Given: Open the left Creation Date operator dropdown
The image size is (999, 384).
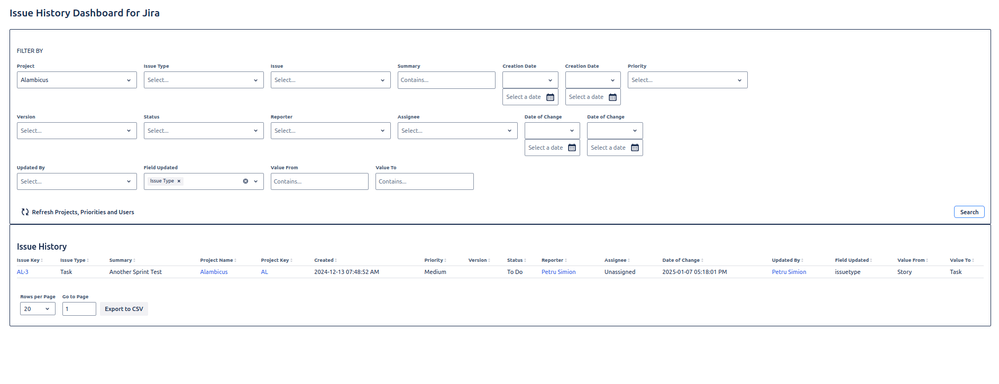Looking at the screenshot, I should point(530,80).
